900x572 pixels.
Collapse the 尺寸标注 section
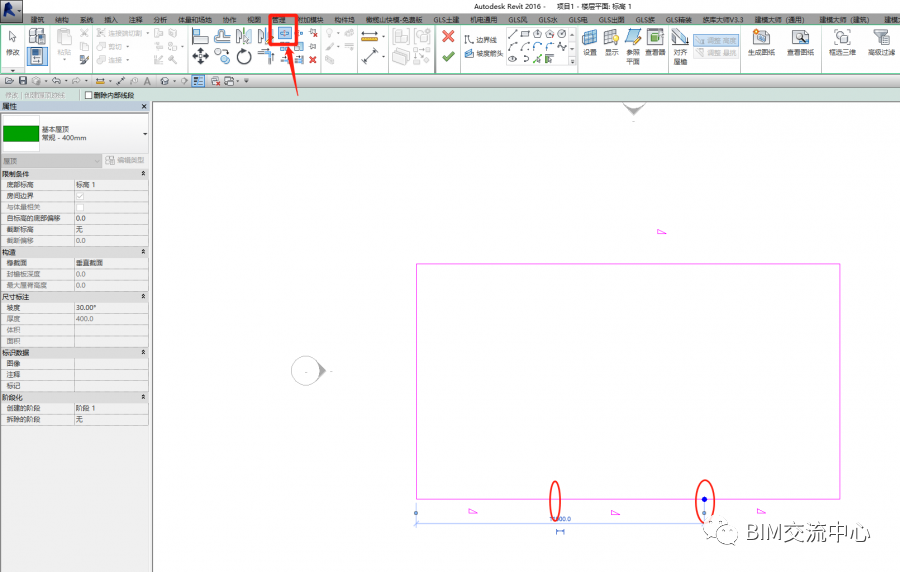pos(143,297)
